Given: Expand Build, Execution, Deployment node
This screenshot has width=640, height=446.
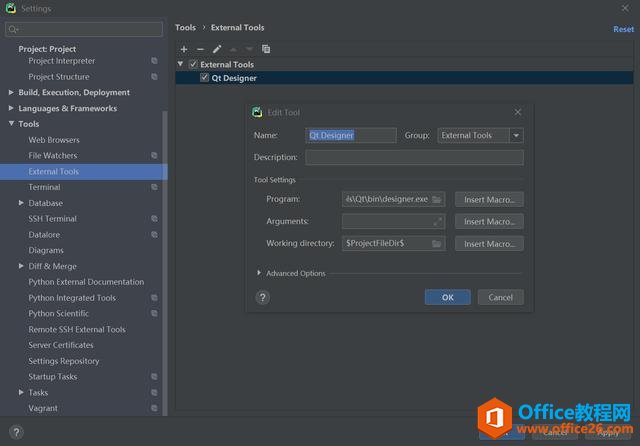Looking at the screenshot, I should pos(11,92).
